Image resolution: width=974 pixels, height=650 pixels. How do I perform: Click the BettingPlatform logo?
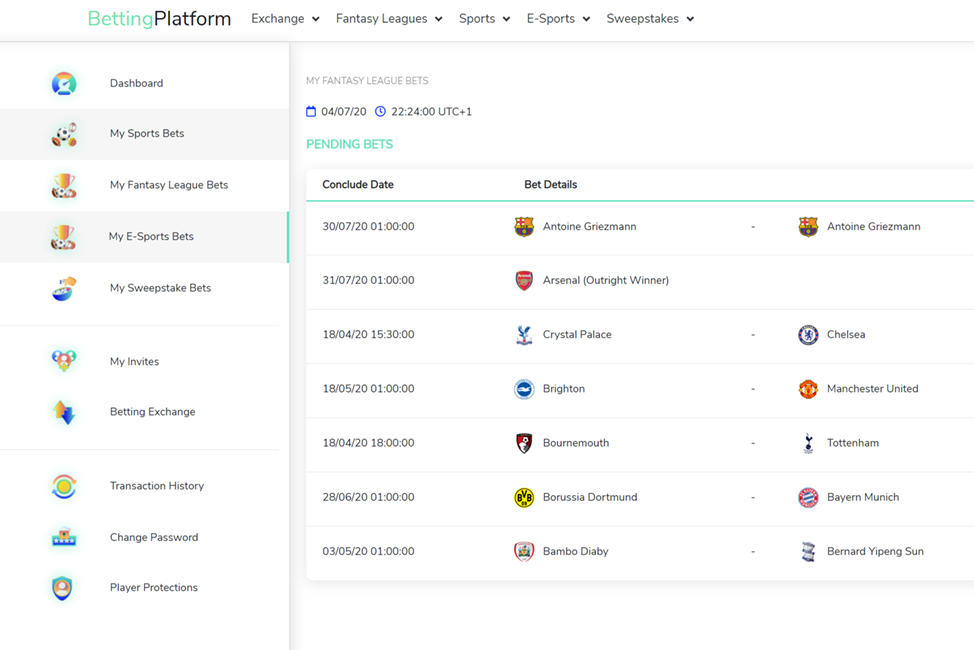159,18
